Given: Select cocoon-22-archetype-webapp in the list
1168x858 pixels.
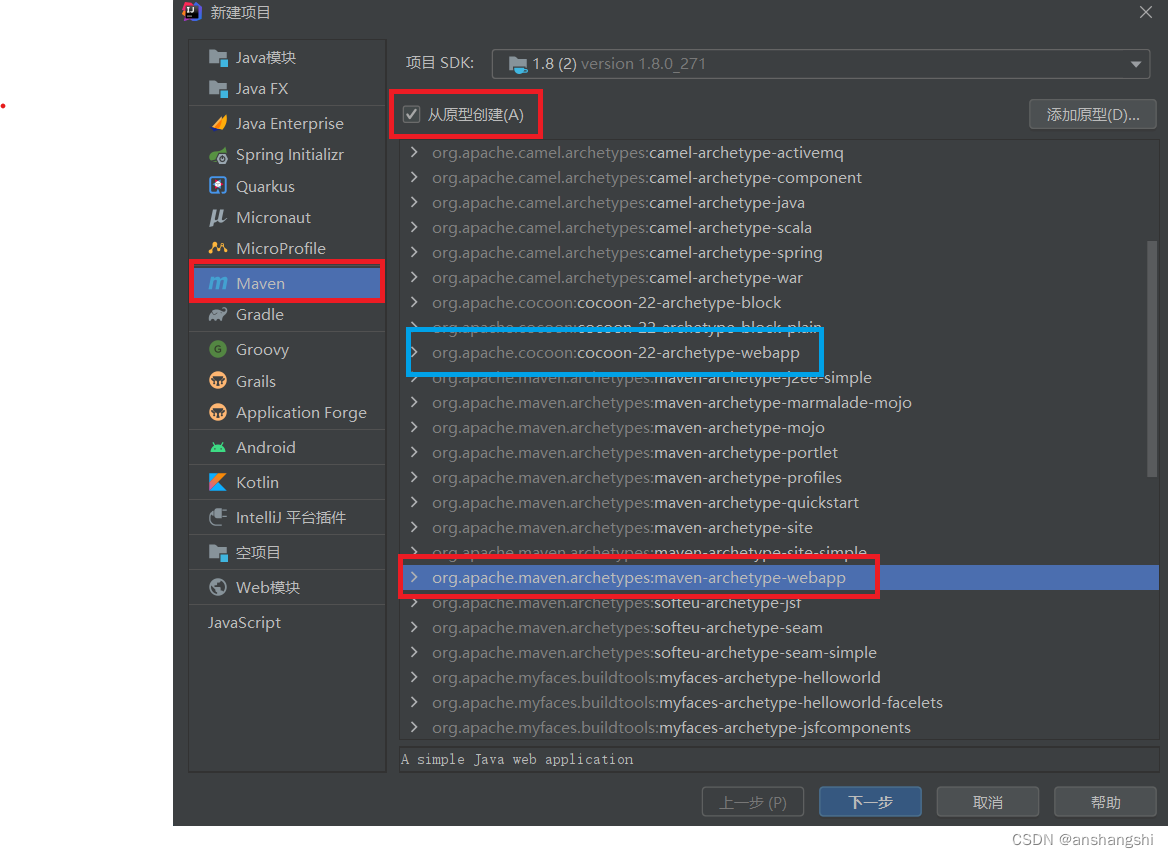Looking at the screenshot, I should point(618,352).
